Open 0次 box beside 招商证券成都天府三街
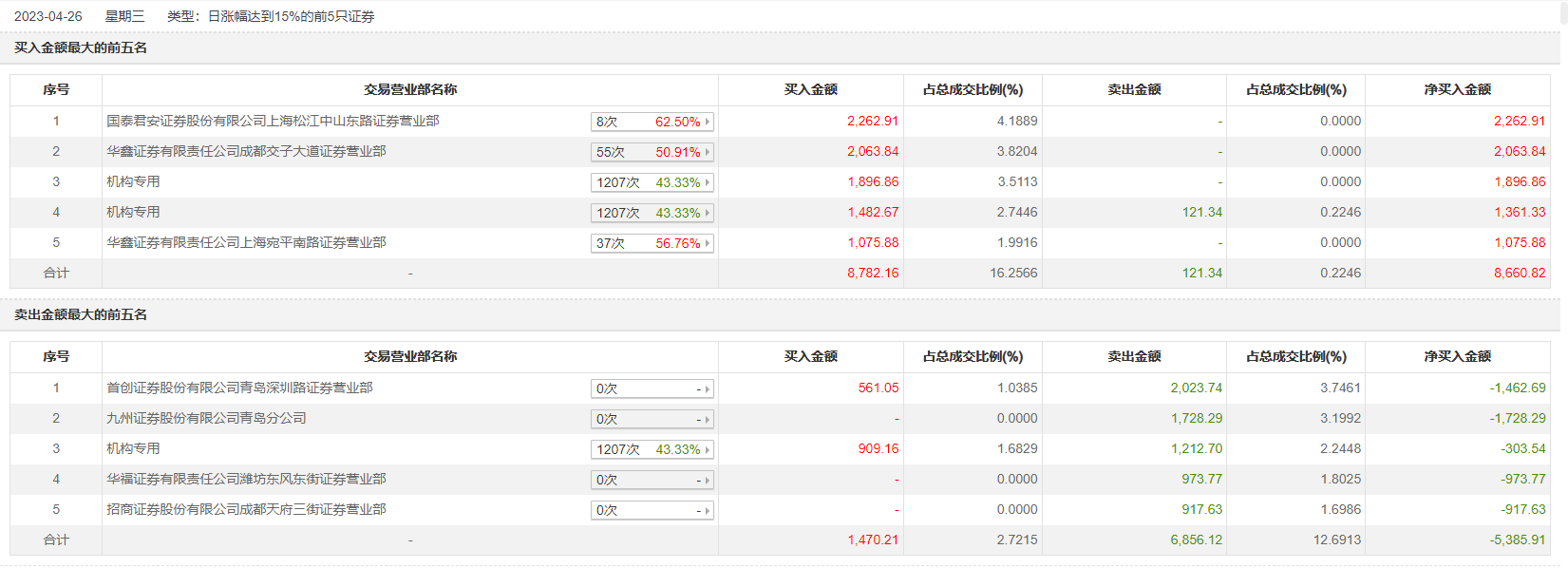 [652, 510]
